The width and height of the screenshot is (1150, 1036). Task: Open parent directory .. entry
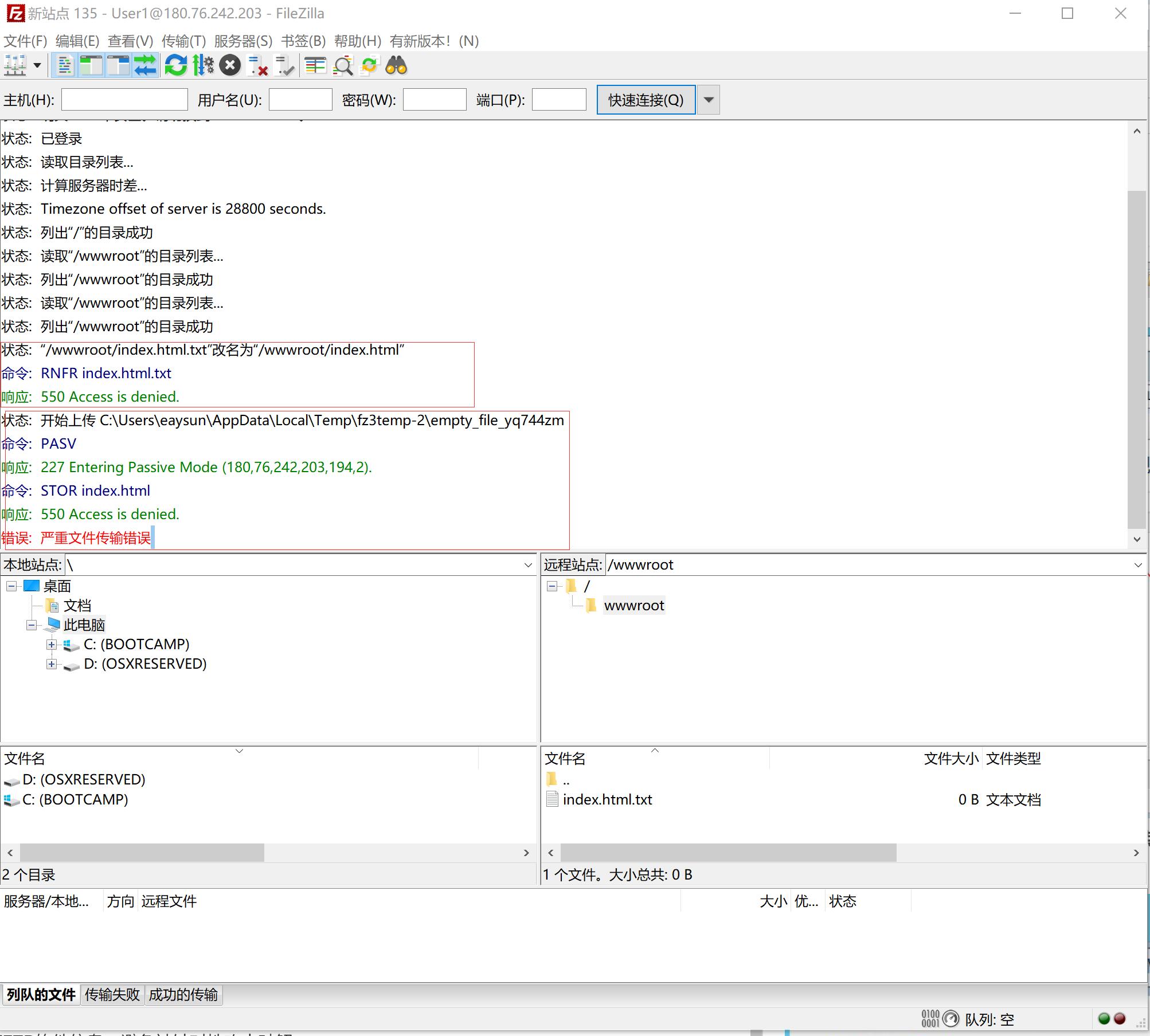tap(566, 780)
